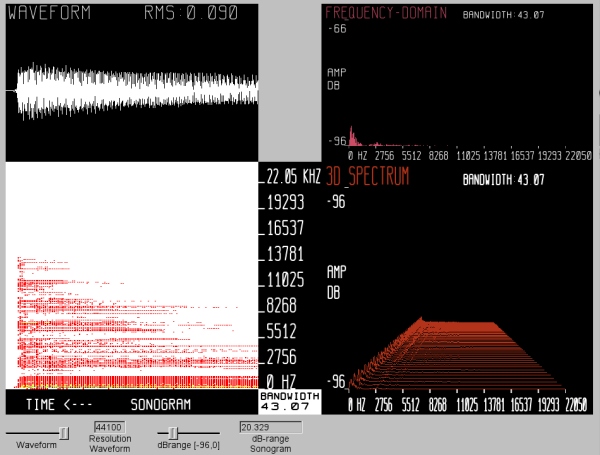Click the dB-range Sonogram field showing 20.329
This screenshot has height=455, width=600.
pyautogui.click(x=271, y=427)
